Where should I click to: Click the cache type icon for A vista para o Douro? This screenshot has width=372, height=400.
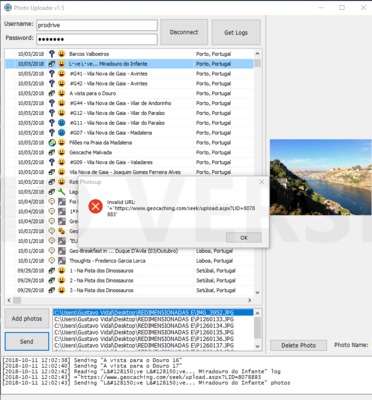click(x=52, y=93)
